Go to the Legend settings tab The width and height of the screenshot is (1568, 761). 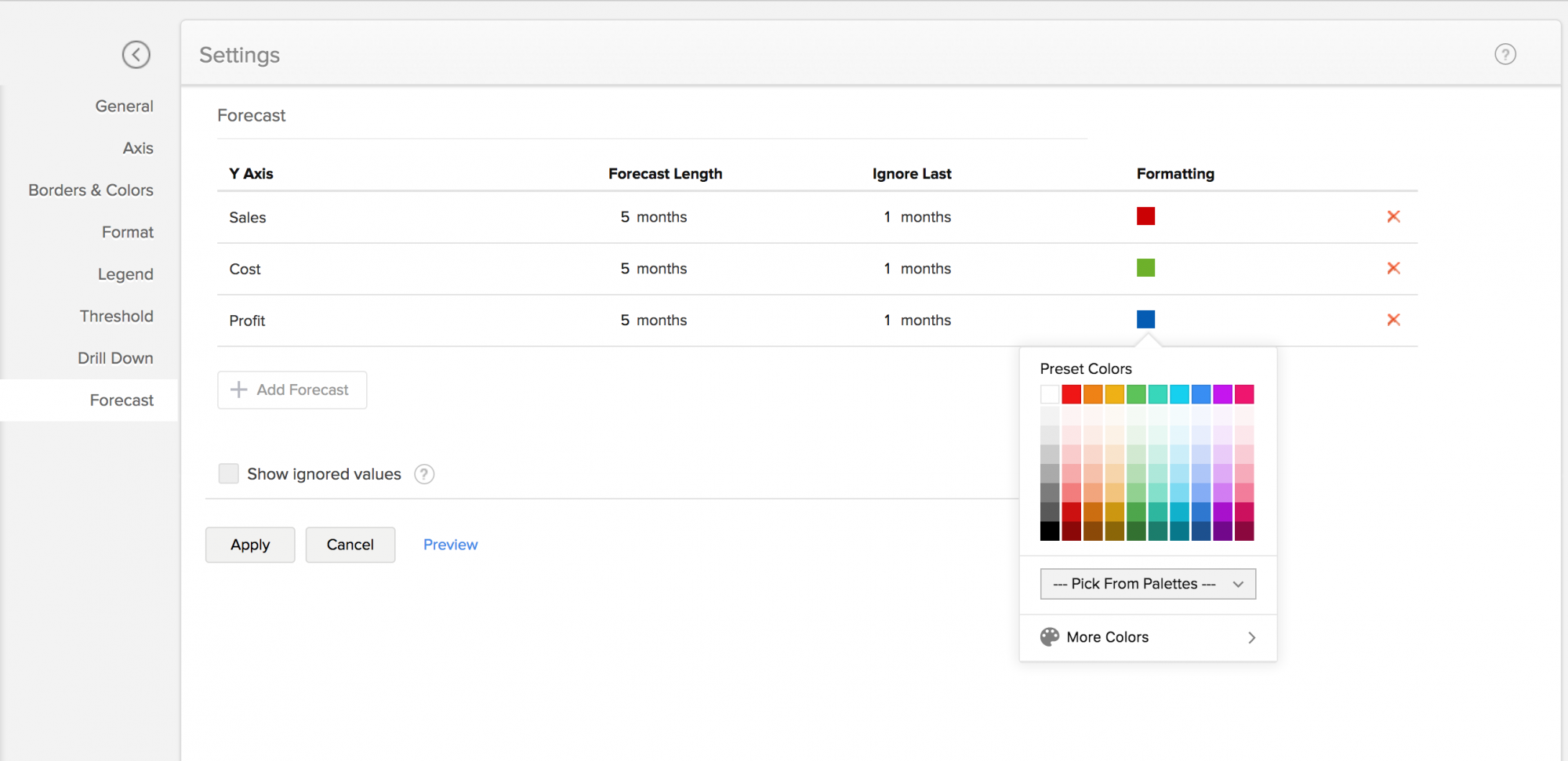[x=125, y=274]
